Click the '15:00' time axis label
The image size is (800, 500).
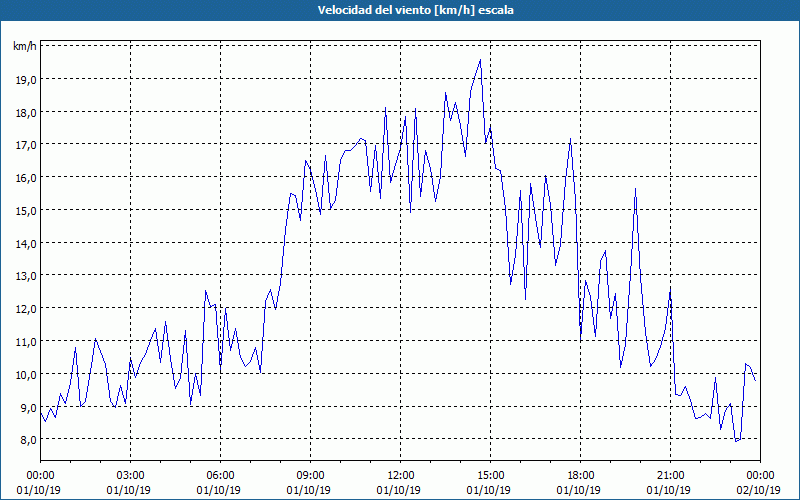(490, 476)
